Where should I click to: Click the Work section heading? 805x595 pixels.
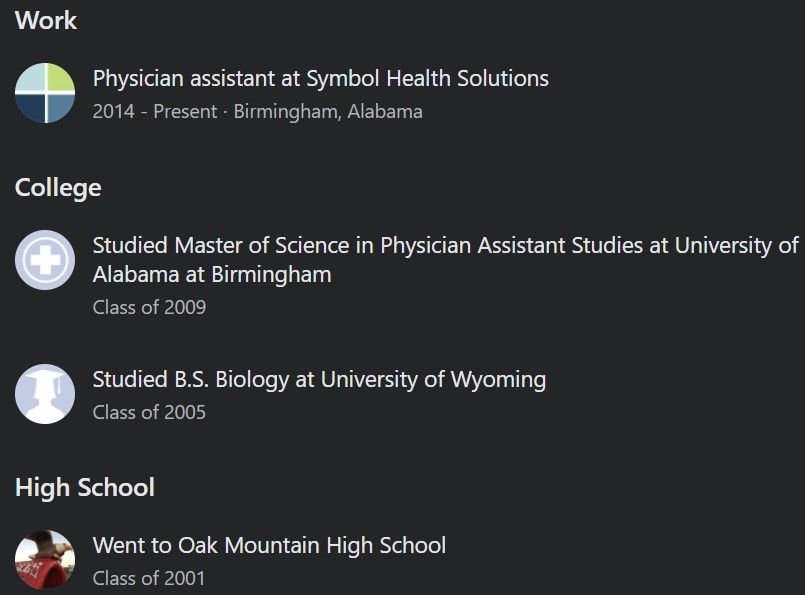[46, 21]
